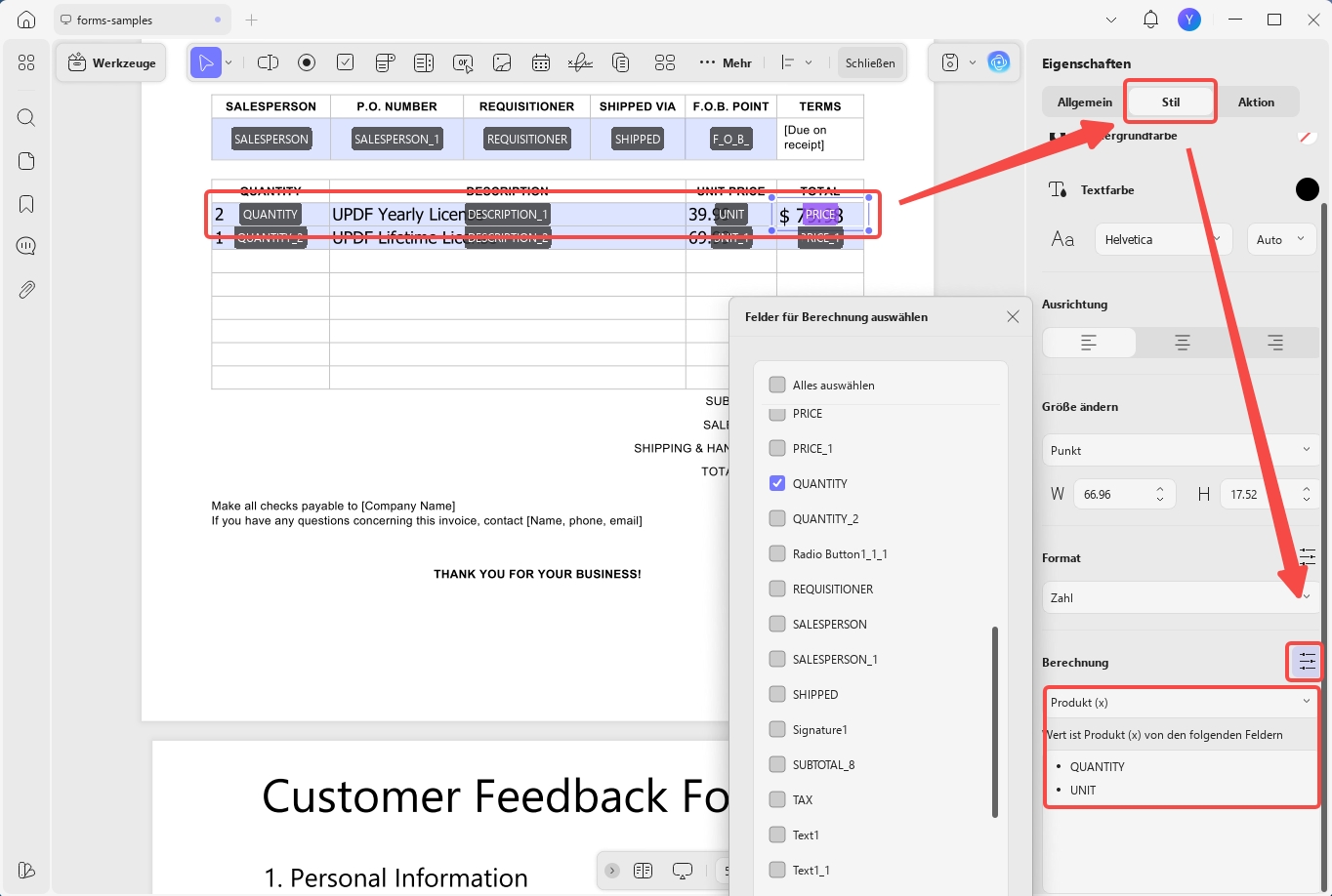
Task: Switch to the Aktion tab
Action: tap(1256, 102)
